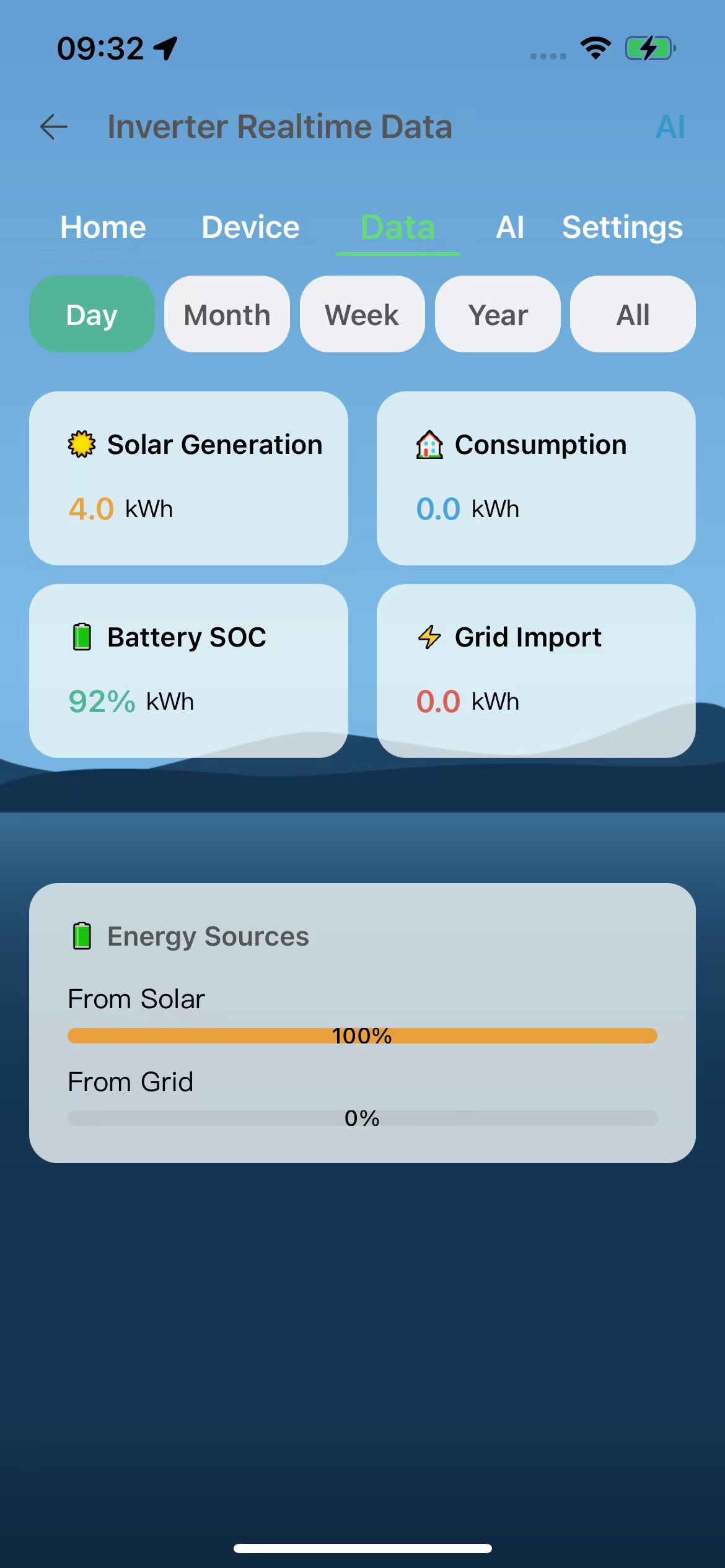
Task: Tap the AI link in the header
Action: (670, 127)
